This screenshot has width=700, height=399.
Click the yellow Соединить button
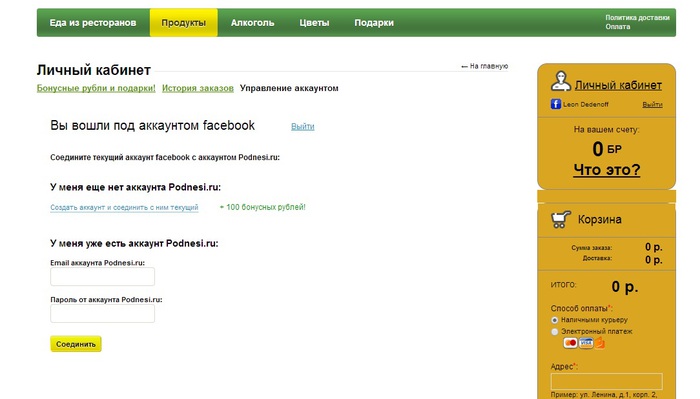point(76,344)
